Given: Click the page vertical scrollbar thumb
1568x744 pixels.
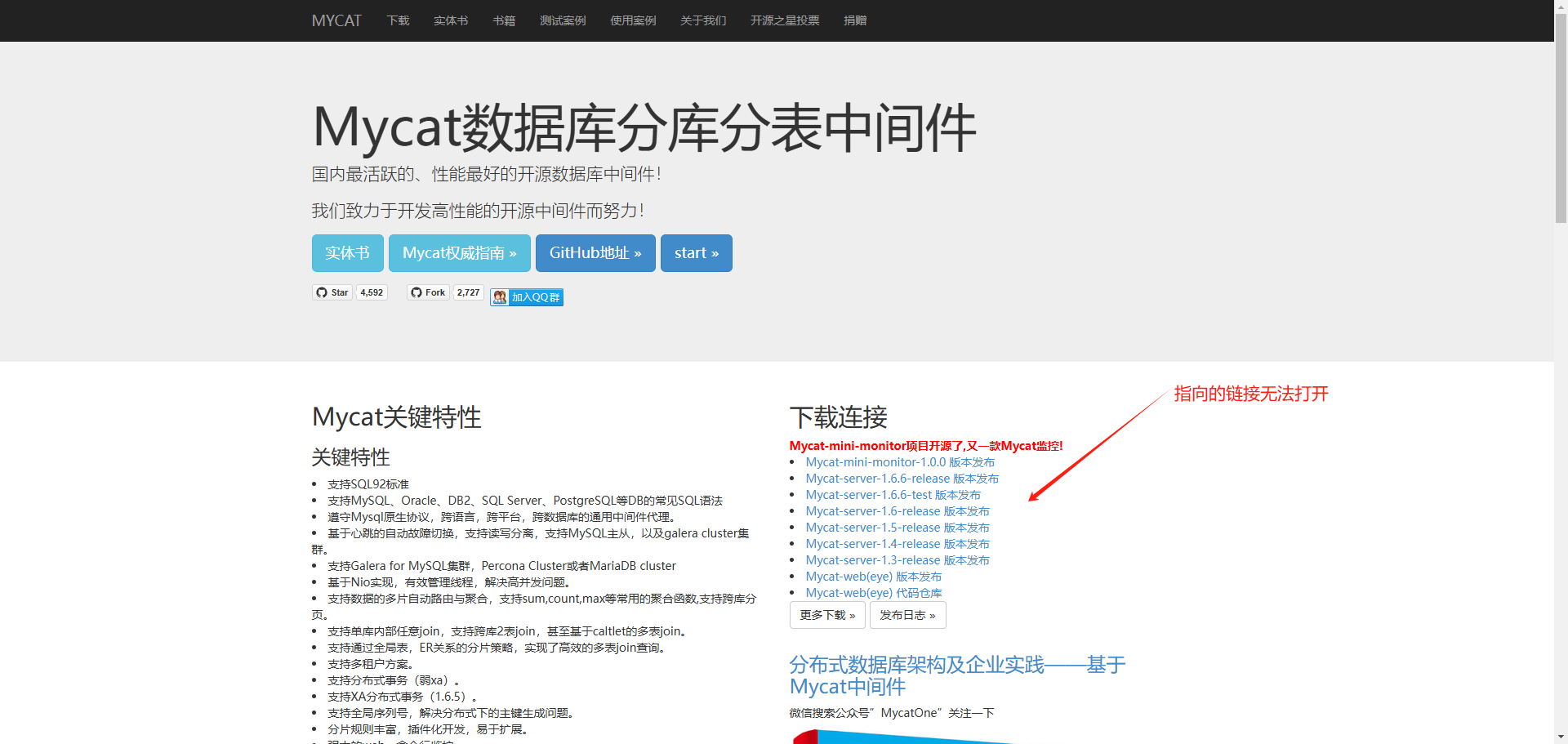Looking at the screenshot, I should coord(1561,117).
